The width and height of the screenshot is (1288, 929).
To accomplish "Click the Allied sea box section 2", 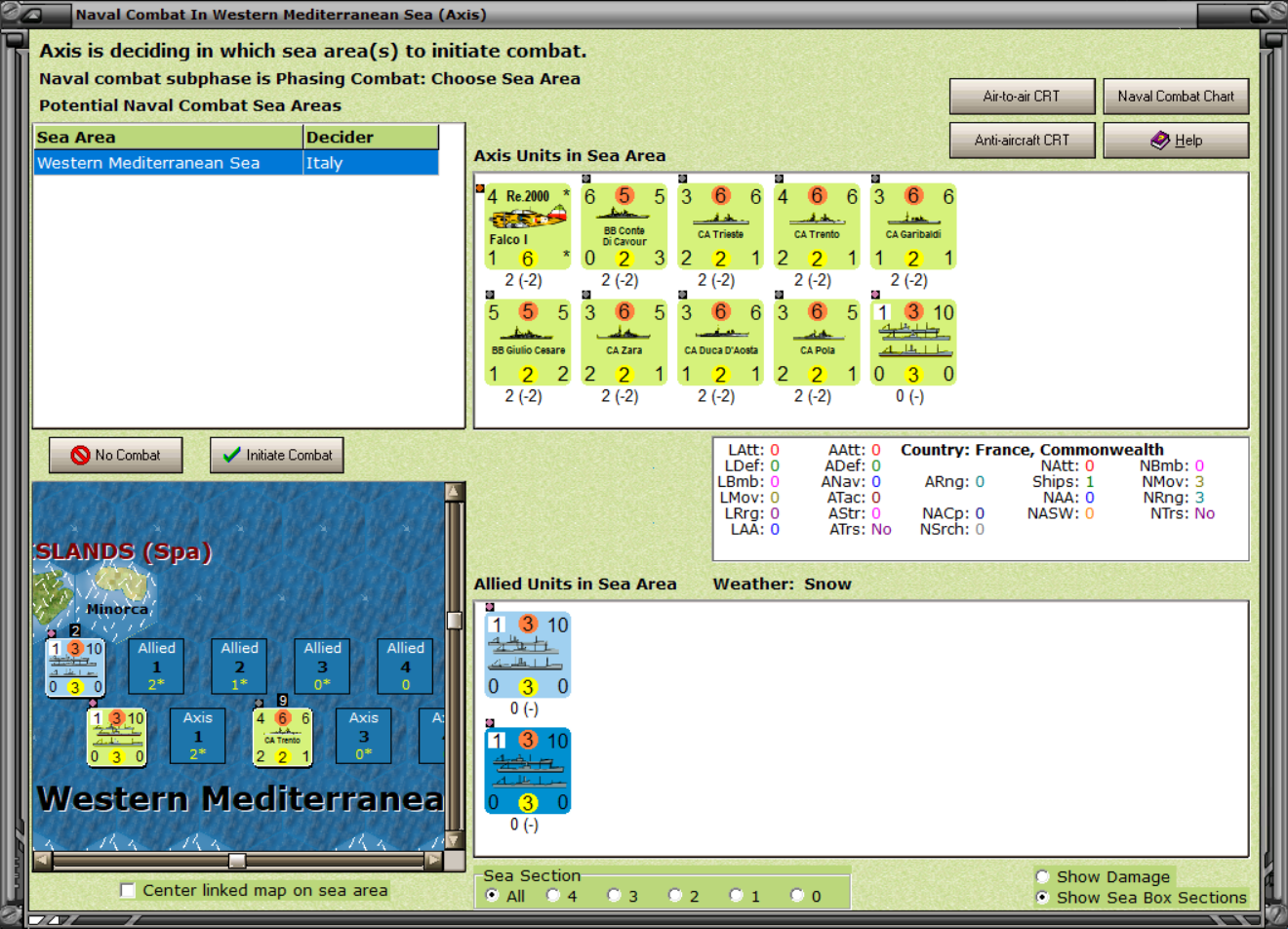I will pos(239,666).
